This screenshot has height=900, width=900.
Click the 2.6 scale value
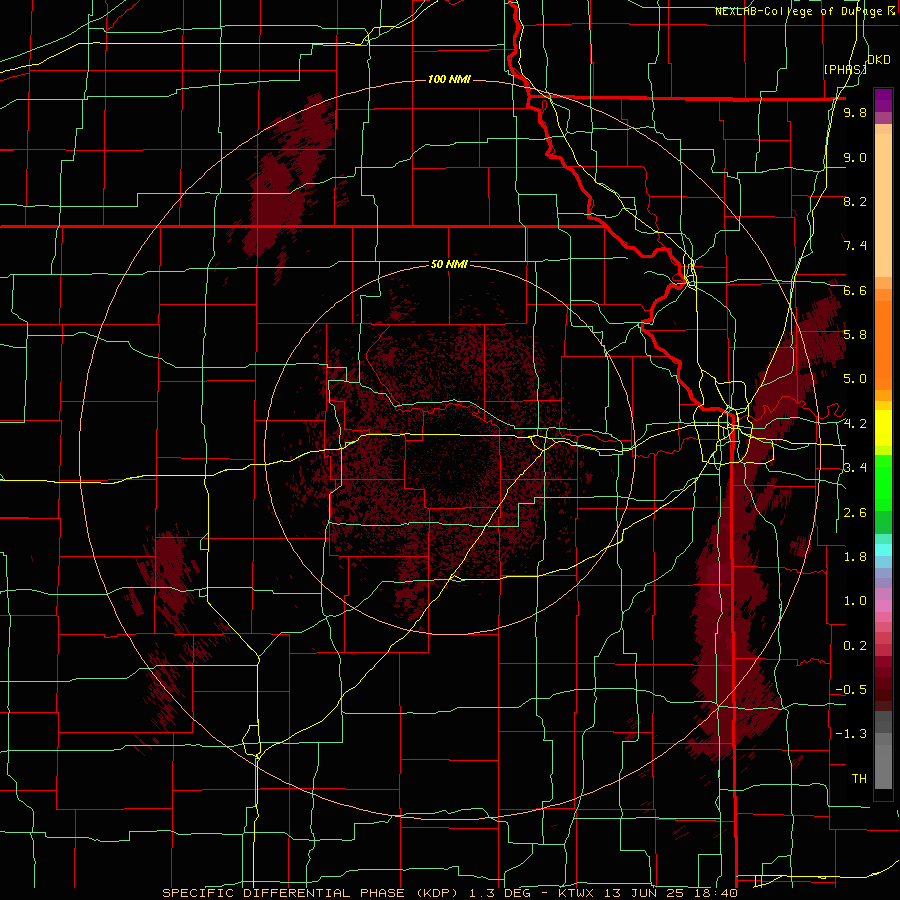855,513
